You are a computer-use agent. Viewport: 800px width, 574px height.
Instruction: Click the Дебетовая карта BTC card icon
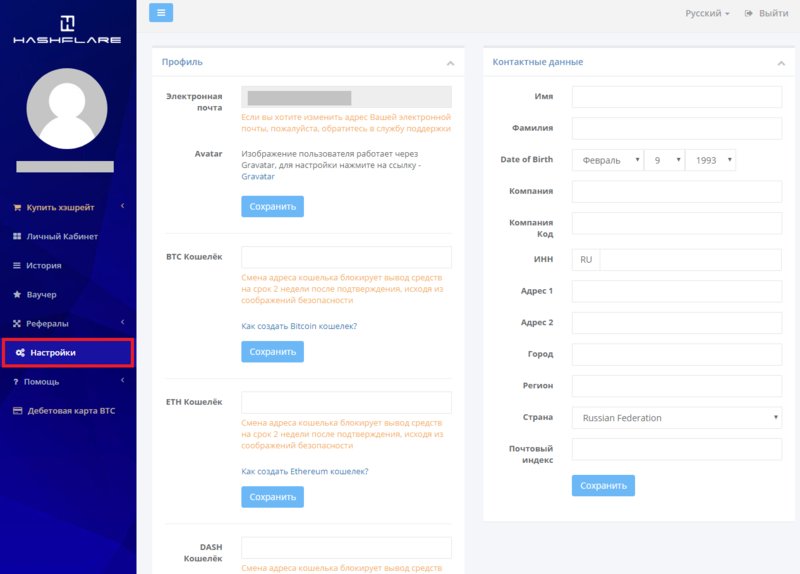(x=17, y=411)
